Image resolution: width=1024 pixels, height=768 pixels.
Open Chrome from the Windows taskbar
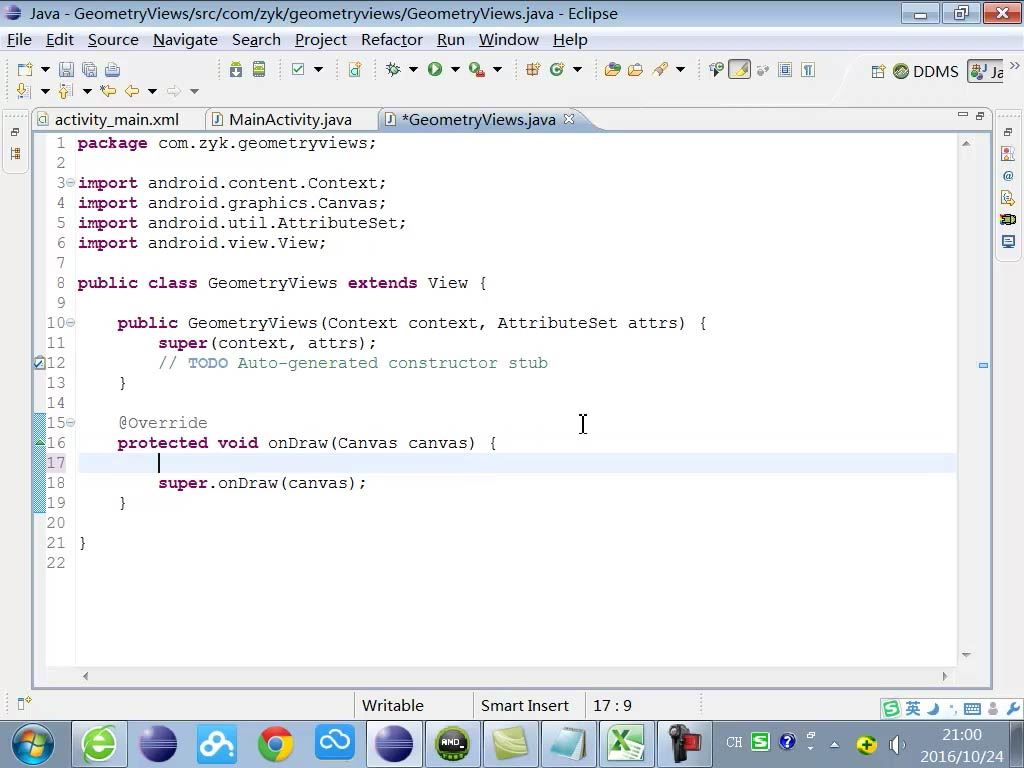[276, 744]
